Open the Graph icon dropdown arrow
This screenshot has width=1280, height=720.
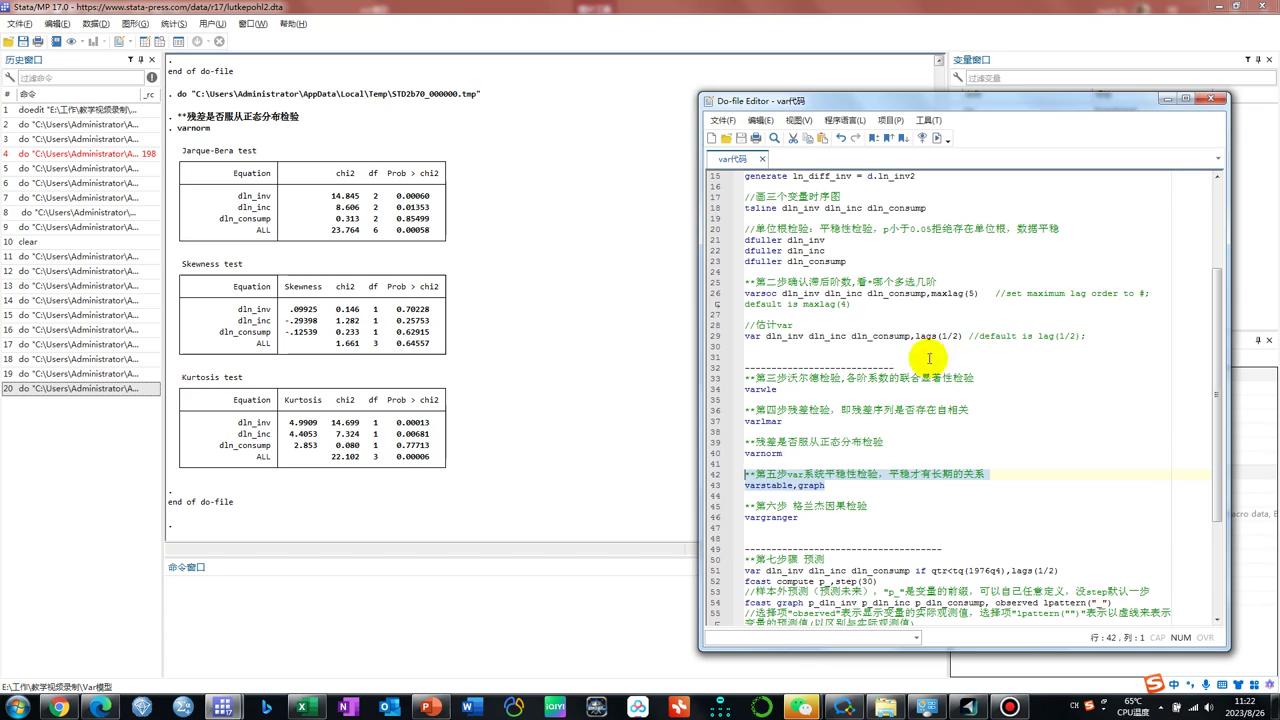pos(103,41)
